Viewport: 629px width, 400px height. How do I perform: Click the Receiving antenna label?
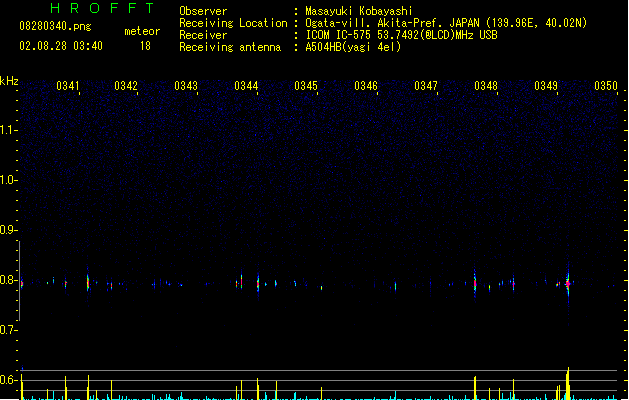tap(230, 47)
